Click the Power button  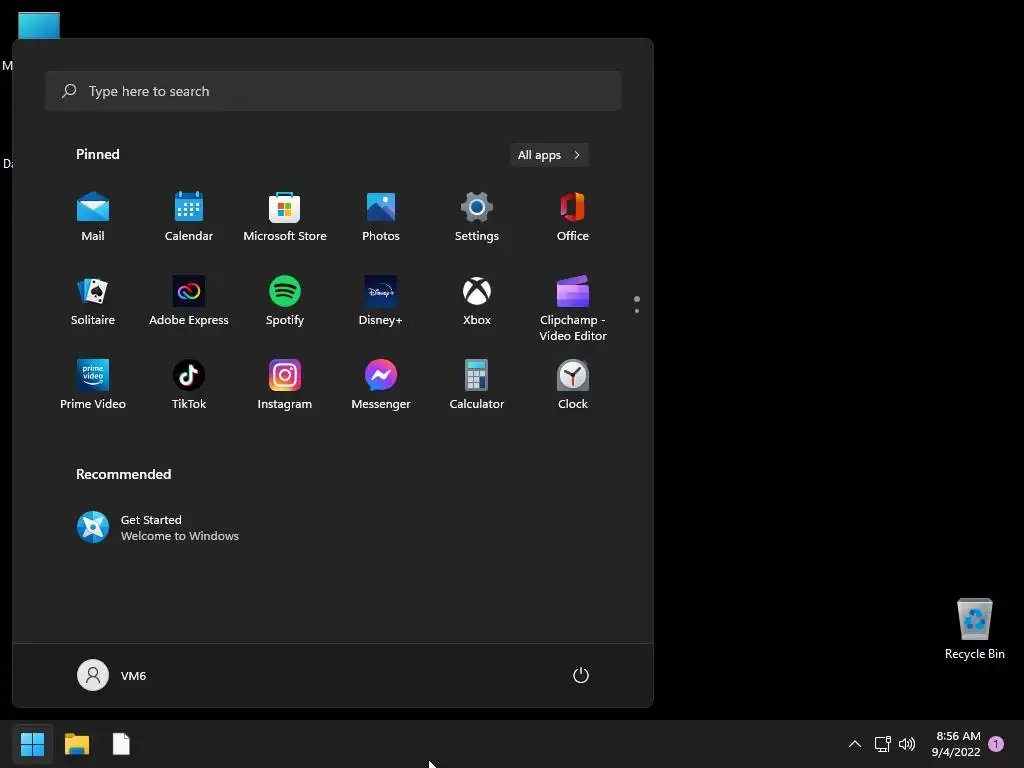pyautogui.click(x=581, y=675)
